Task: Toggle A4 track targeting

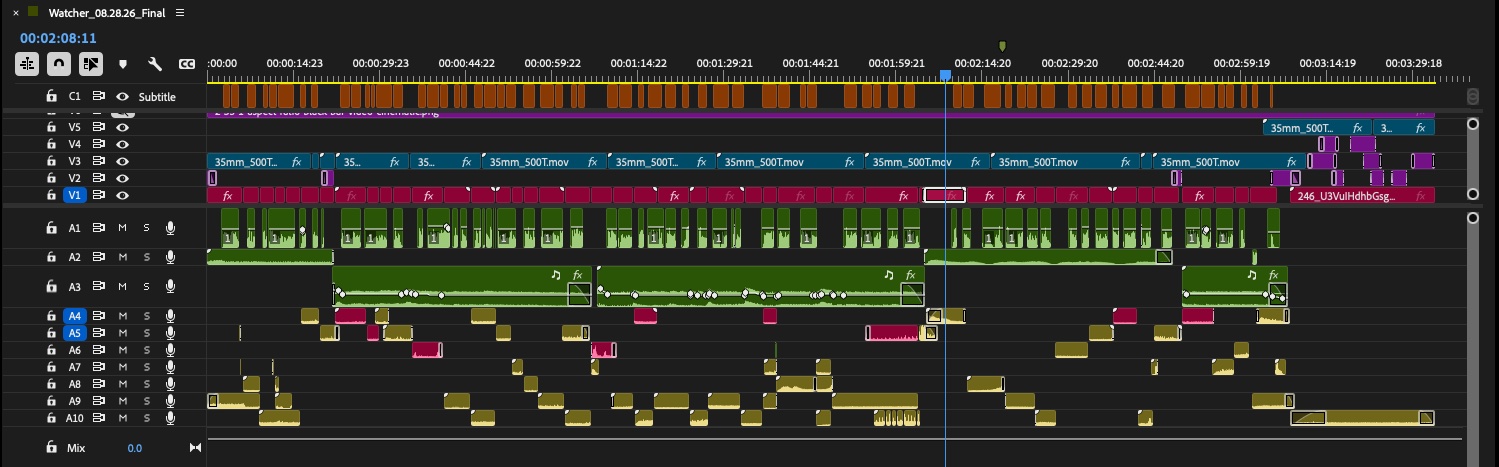Action: coord(75,316)
